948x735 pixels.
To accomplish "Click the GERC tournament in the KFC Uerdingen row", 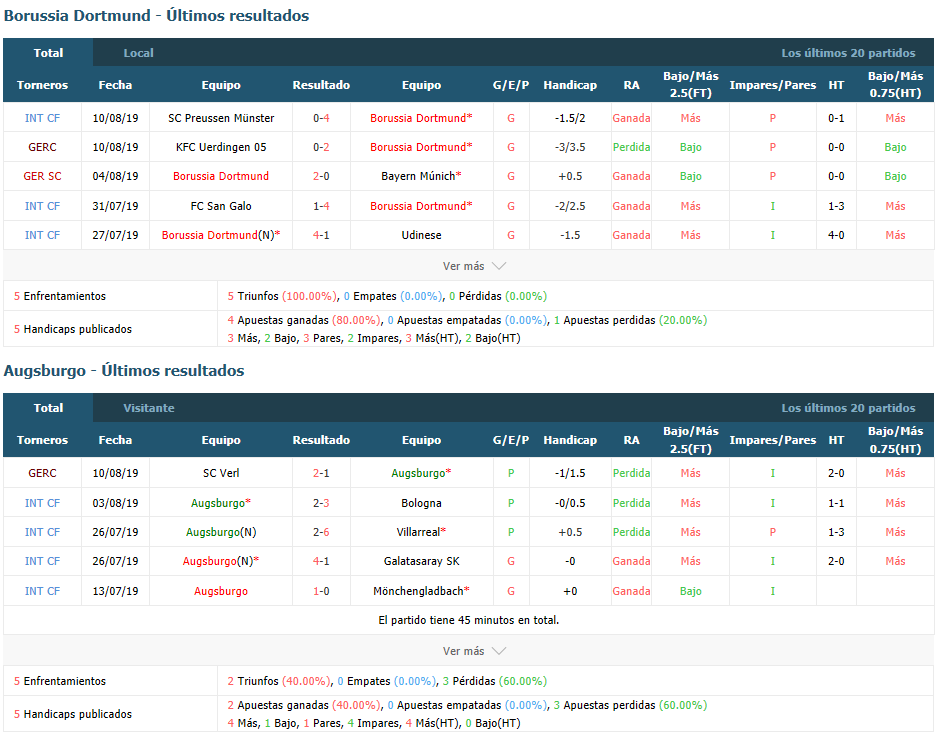I will 42,147.
